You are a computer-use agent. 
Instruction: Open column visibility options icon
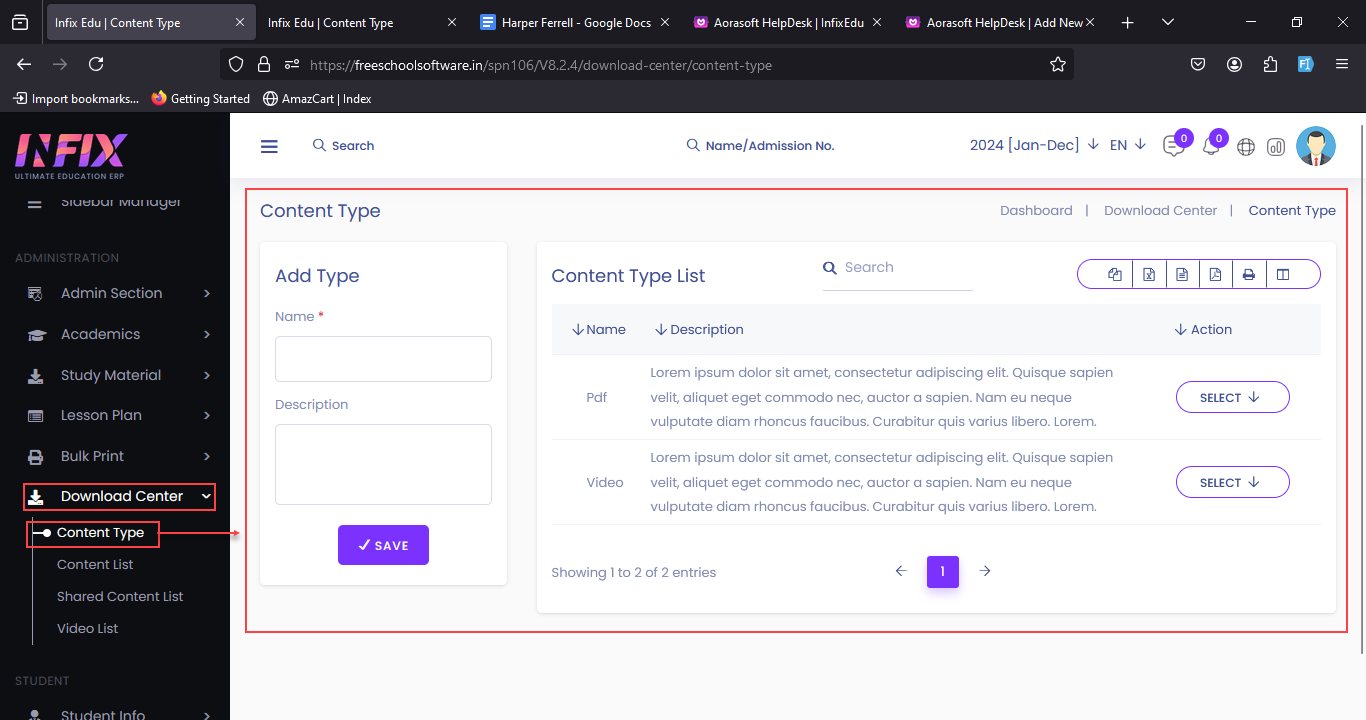click(x=1283, y=274)
